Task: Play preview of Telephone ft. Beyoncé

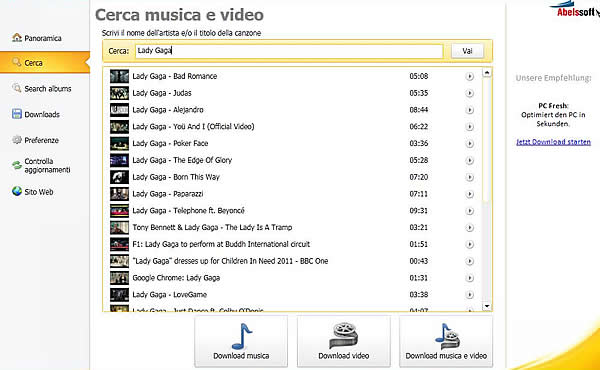Action: [x=470, y=211]
